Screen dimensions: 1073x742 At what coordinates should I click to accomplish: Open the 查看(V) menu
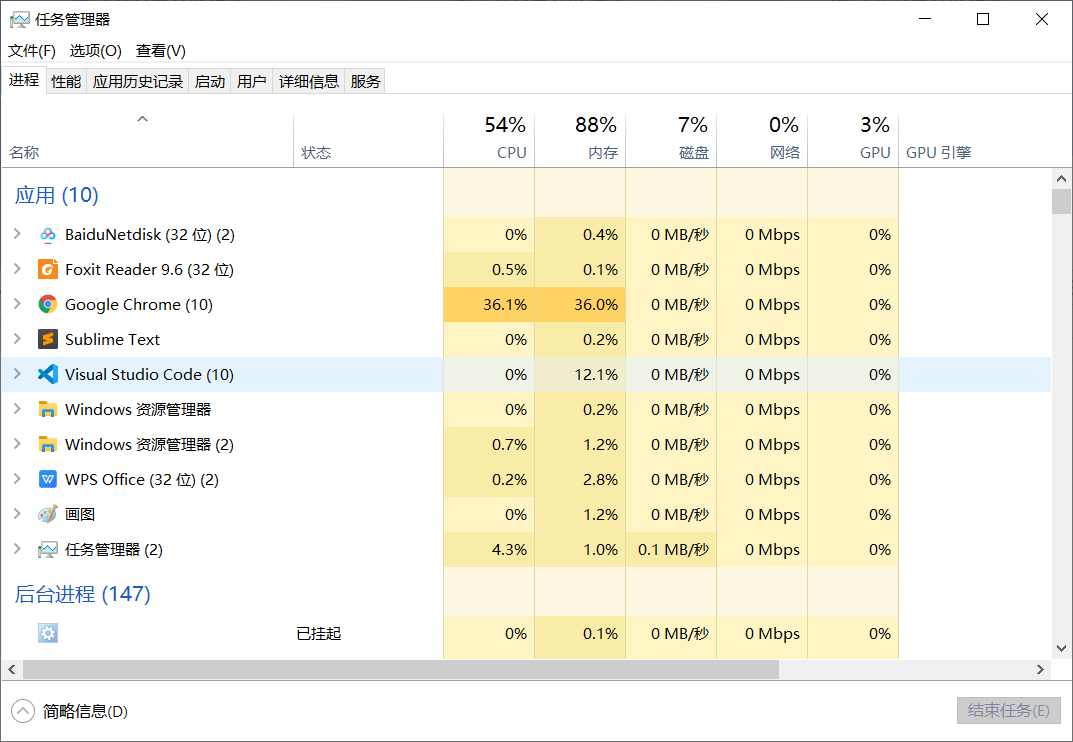[161, 51]
